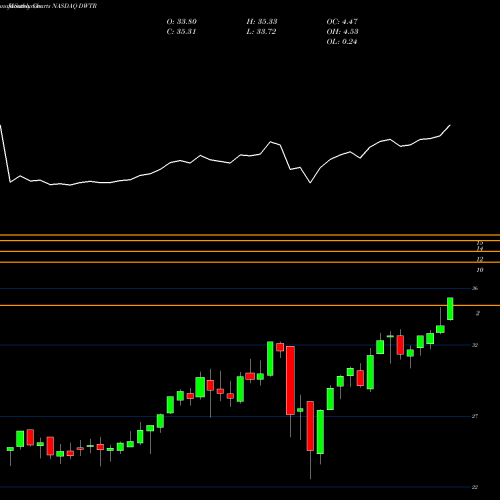Click the 12 label on the right axis
The height and width of the screenshot is (500, 500).
[480, 259]
